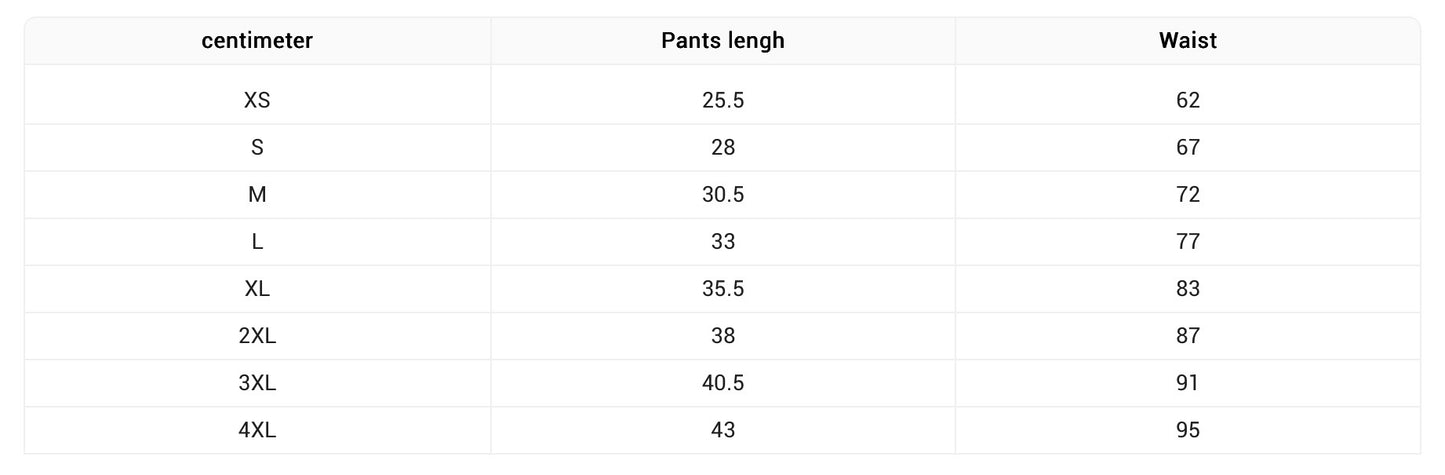Screen dimensions: 1445x475
Task: Select the XS size cell
Action: [x=257, y=100]
